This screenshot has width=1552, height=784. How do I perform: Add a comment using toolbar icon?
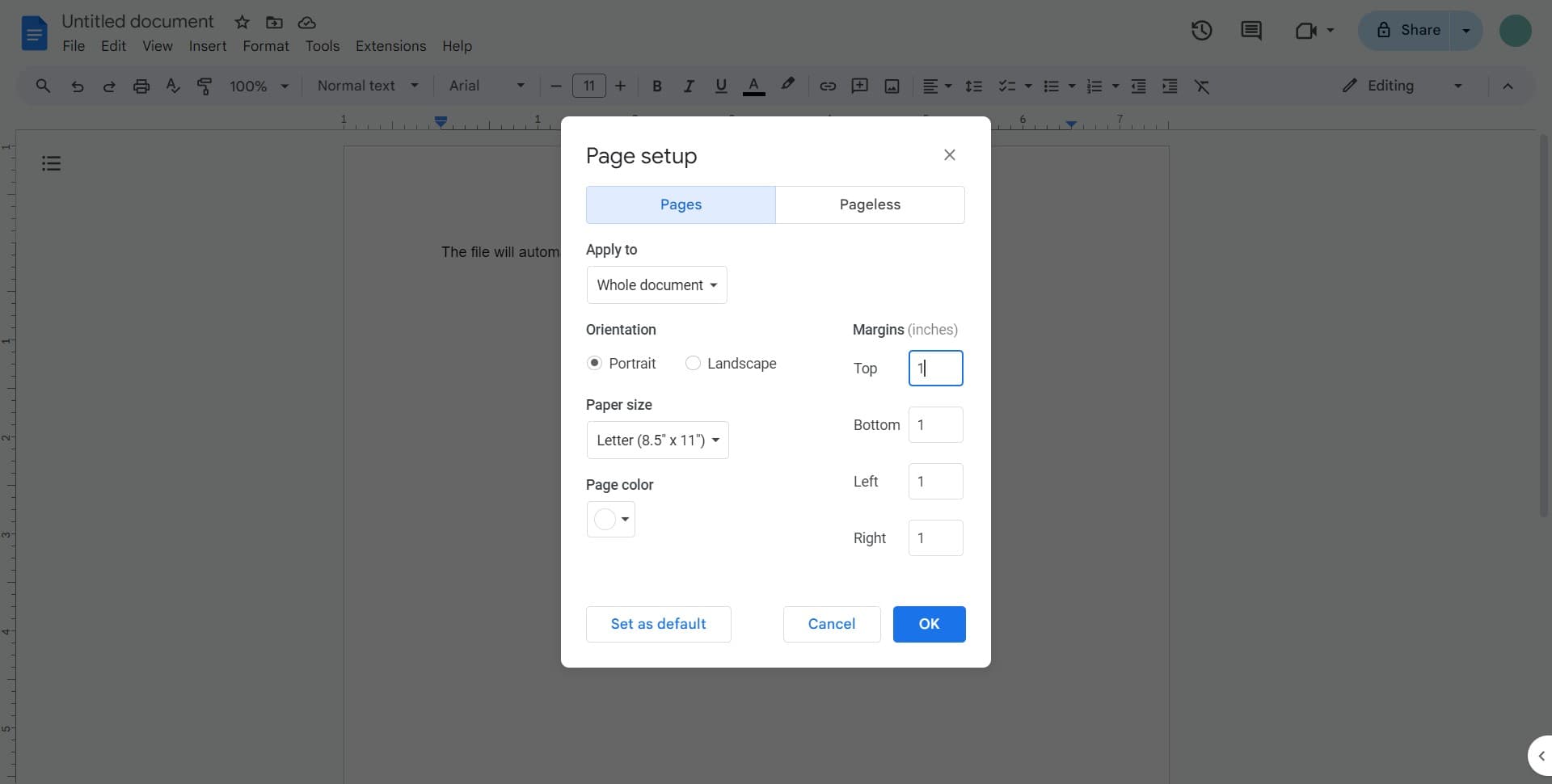pyautogui.click(x=859, y=86)
